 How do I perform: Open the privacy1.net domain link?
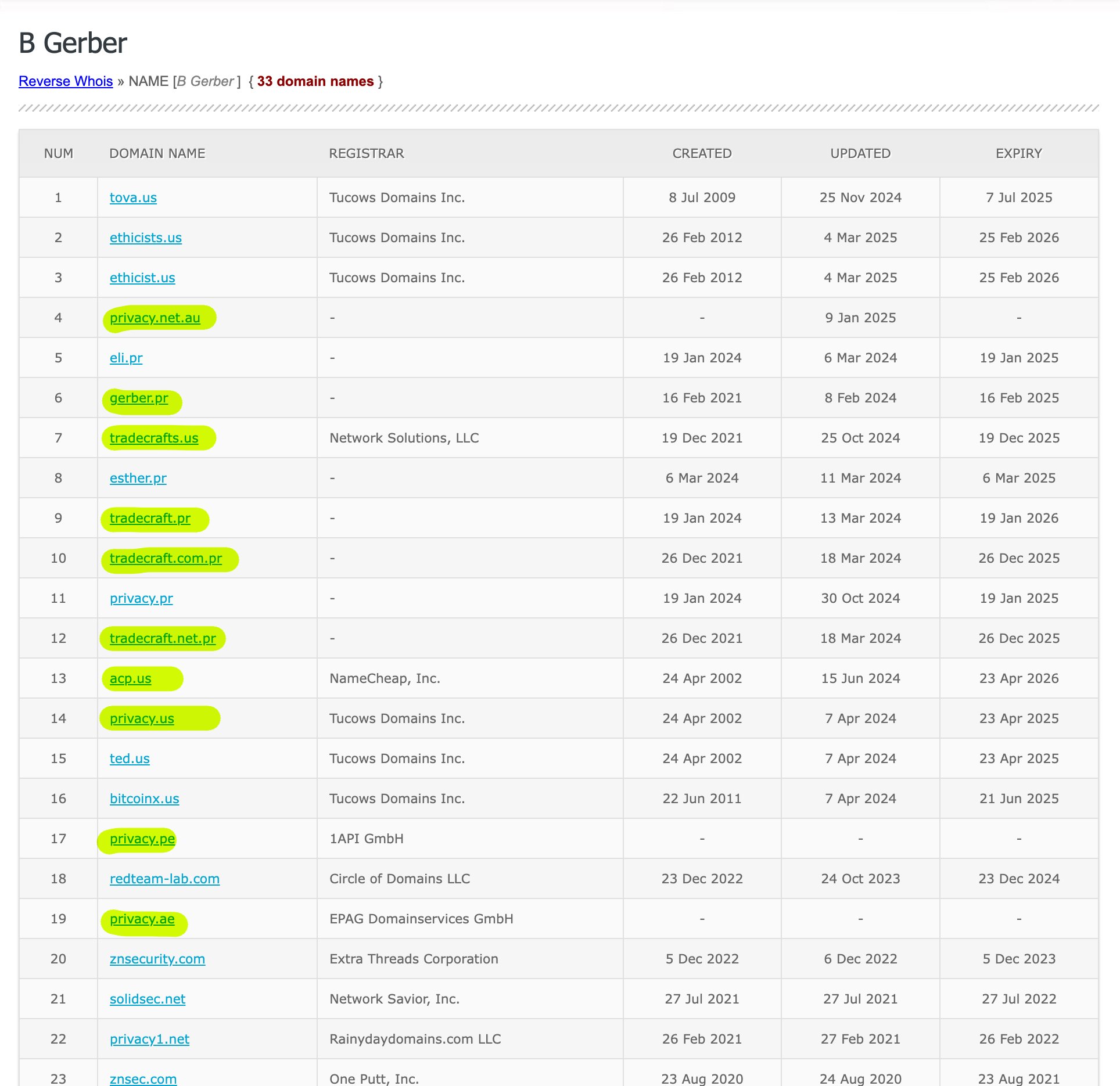coord(149,1039)
